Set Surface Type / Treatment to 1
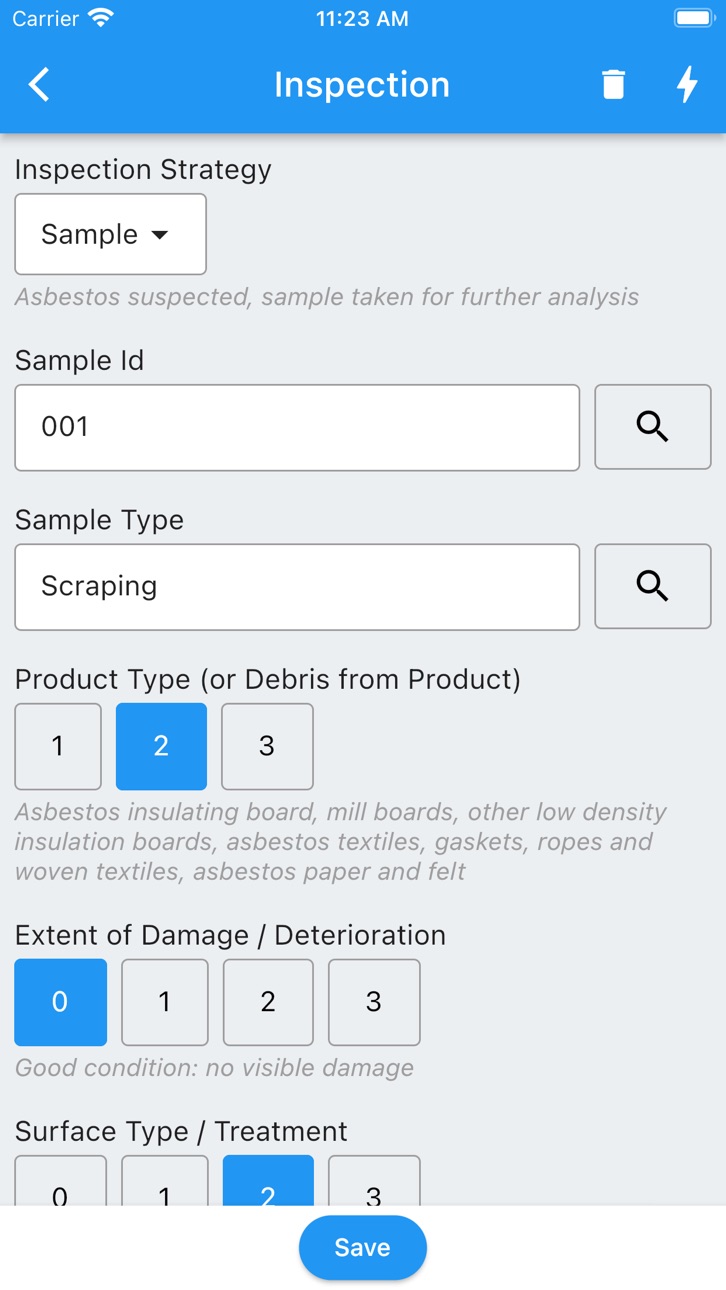 [x=165, y=1181]
